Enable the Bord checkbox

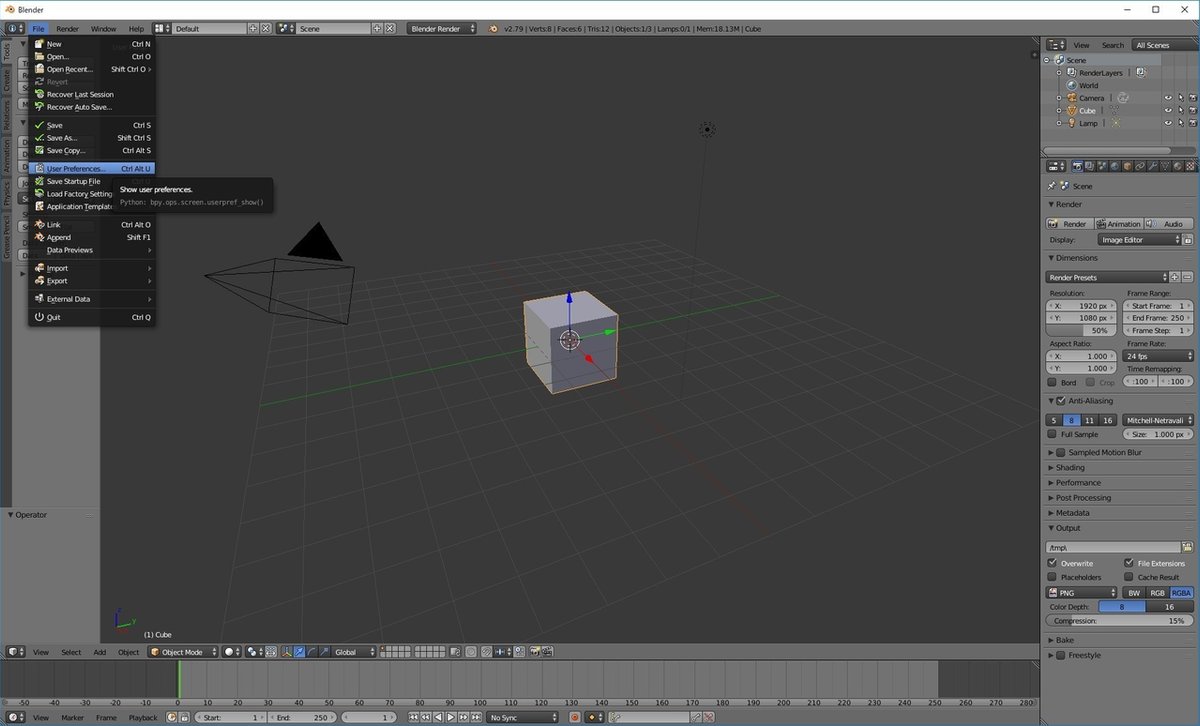click(1052, 382)
